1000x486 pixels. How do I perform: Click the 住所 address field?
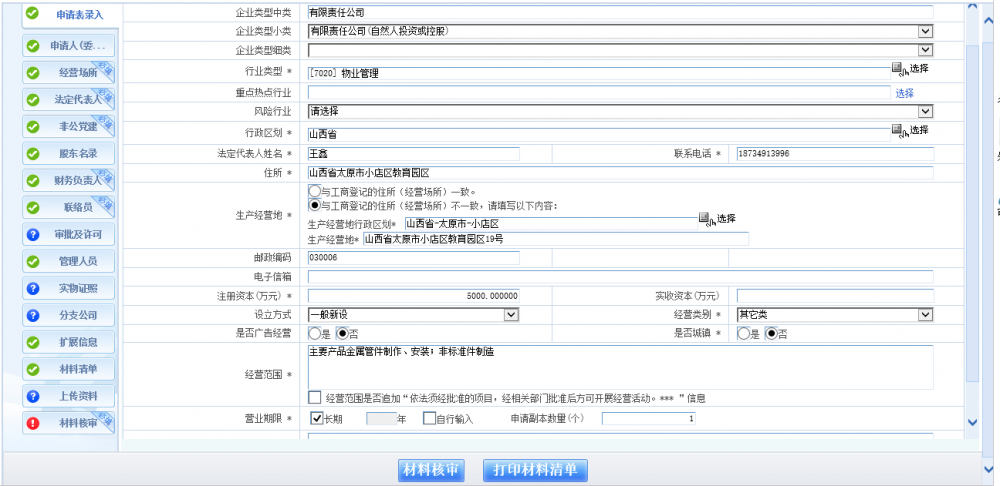click(621, 173)
